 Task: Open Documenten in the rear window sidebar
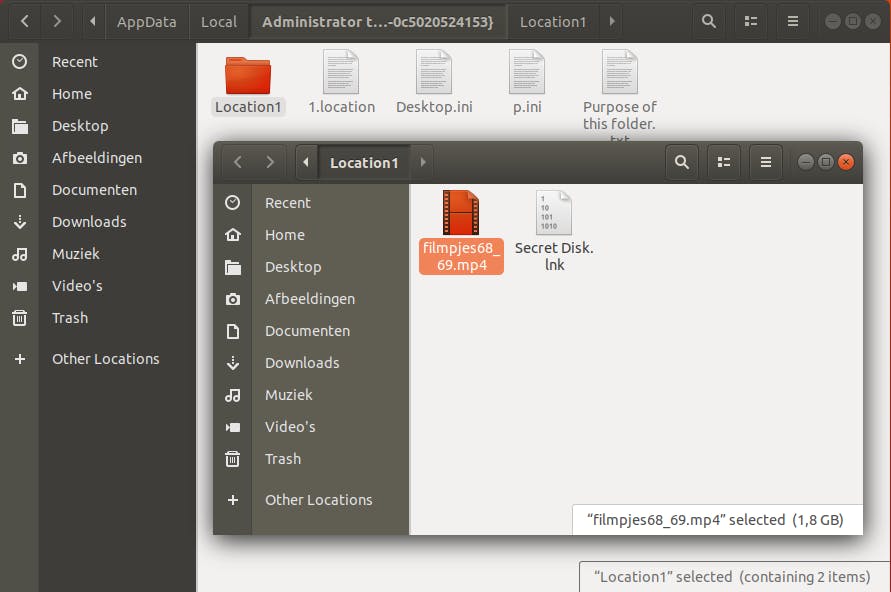97,190
